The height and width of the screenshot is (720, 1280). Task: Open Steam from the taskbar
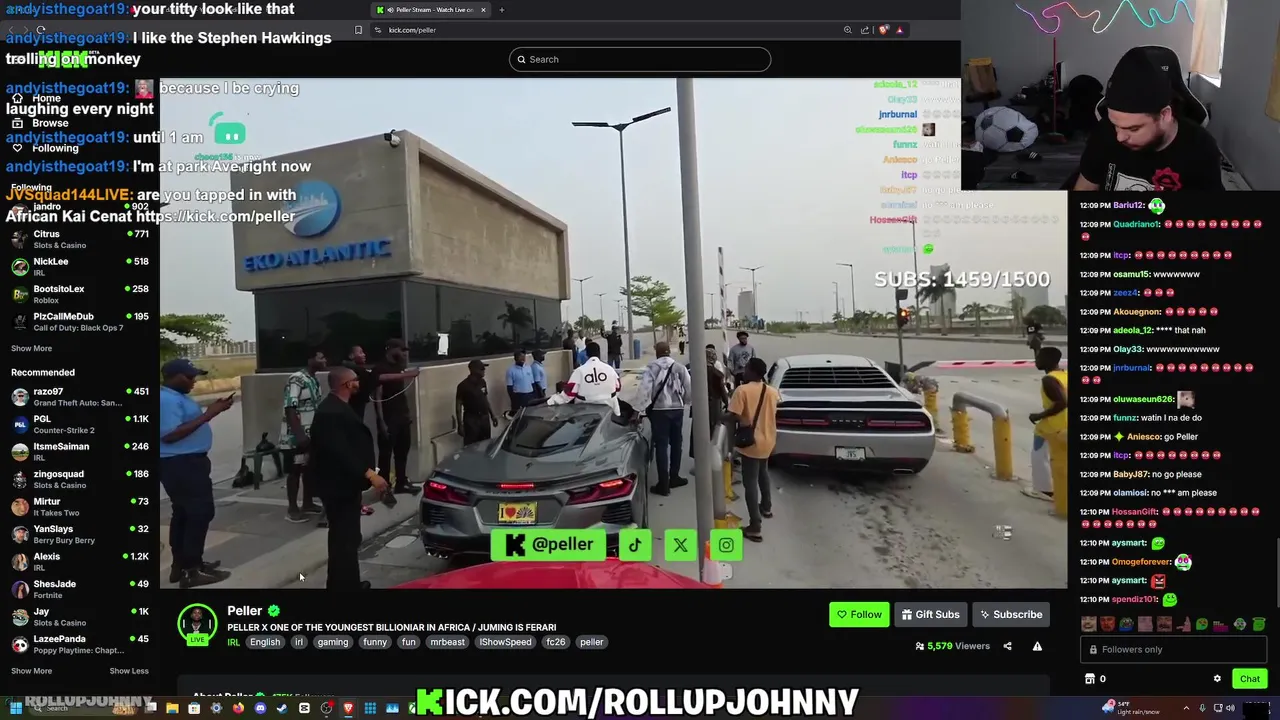pyautogui.click(x=282, y=708)
